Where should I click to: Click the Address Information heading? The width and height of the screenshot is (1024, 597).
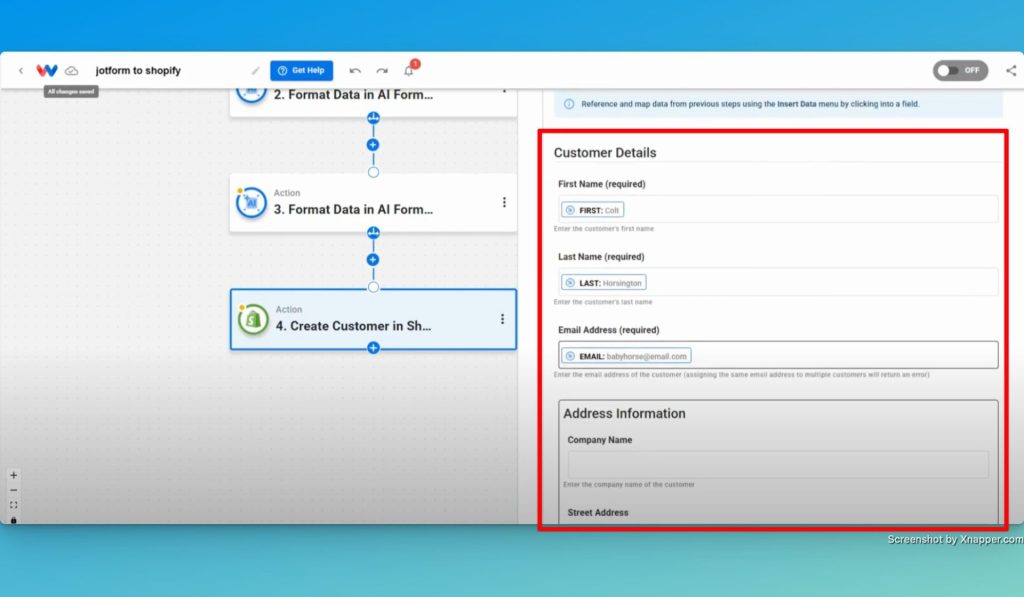[624, 413]
